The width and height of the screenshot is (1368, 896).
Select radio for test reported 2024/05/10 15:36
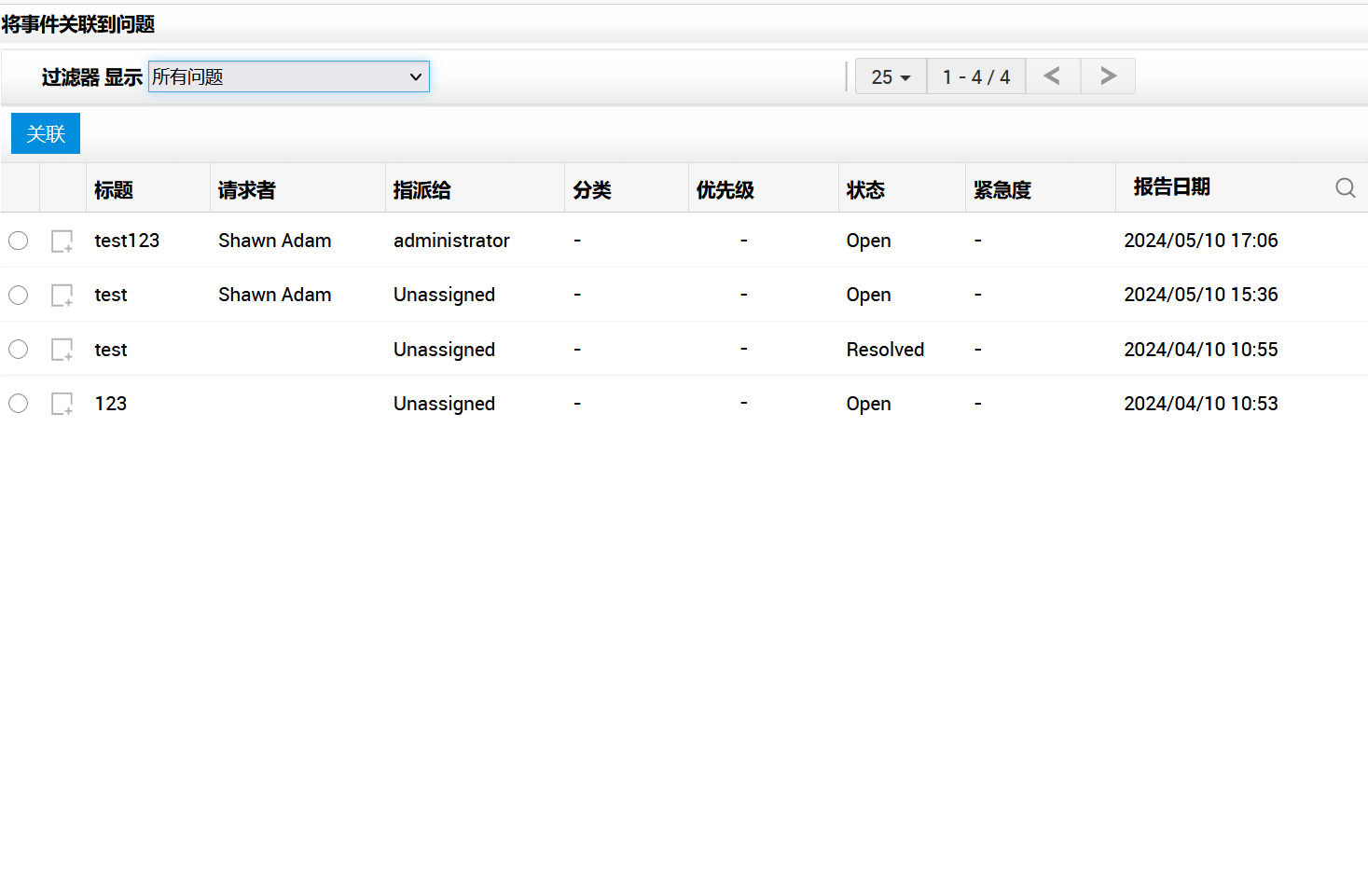tap(19, 296)
